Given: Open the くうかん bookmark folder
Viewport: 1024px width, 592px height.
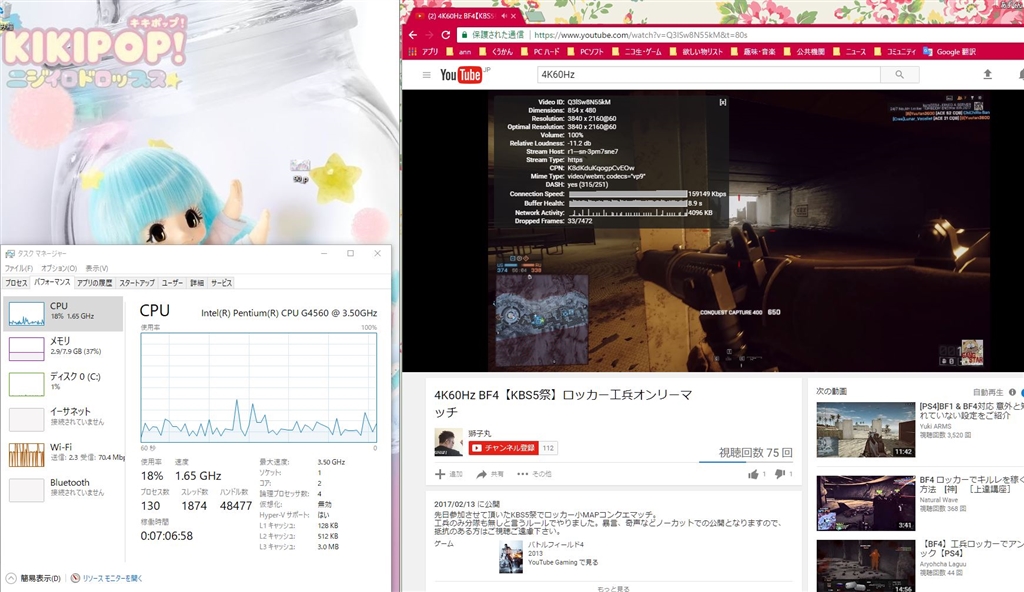Looking at the screenshot, I should coord(497,52).
